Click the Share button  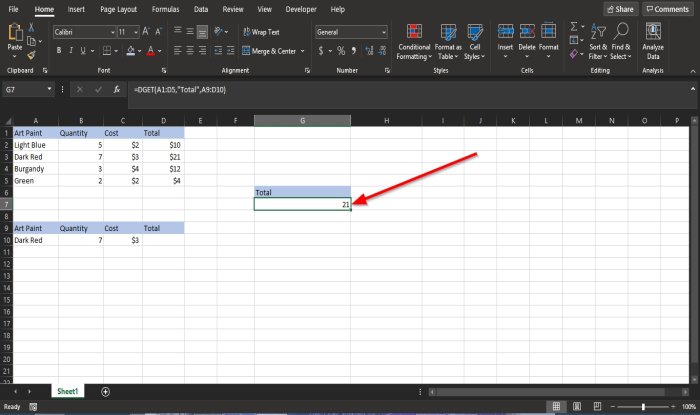[x=620, y=8]
